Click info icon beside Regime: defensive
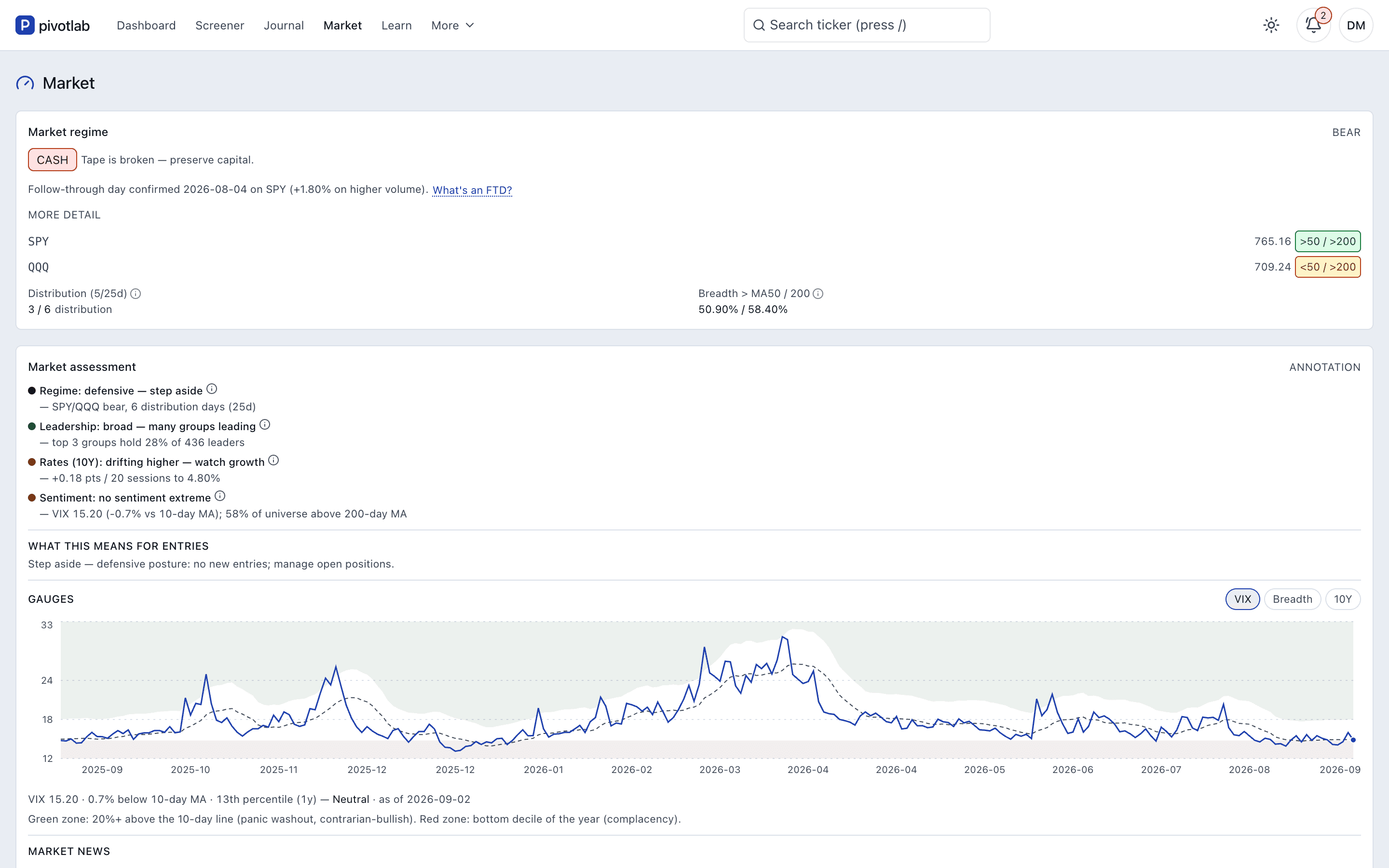The image size is (1389, 868). point(212,389)
